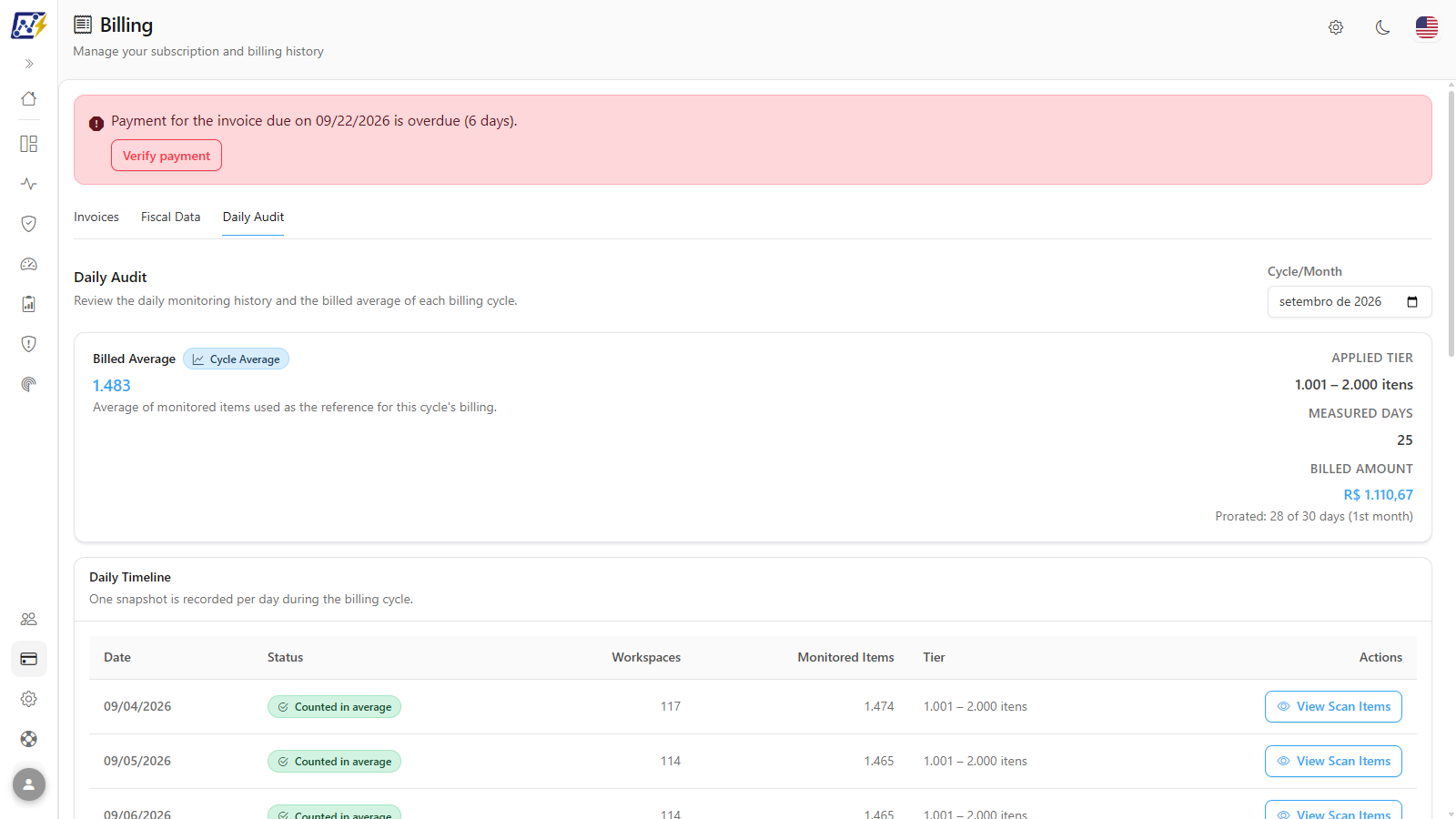1456x819 pixels.
Task: Open the speedometer gauge icon in sidebar
Action: point(29,264)
